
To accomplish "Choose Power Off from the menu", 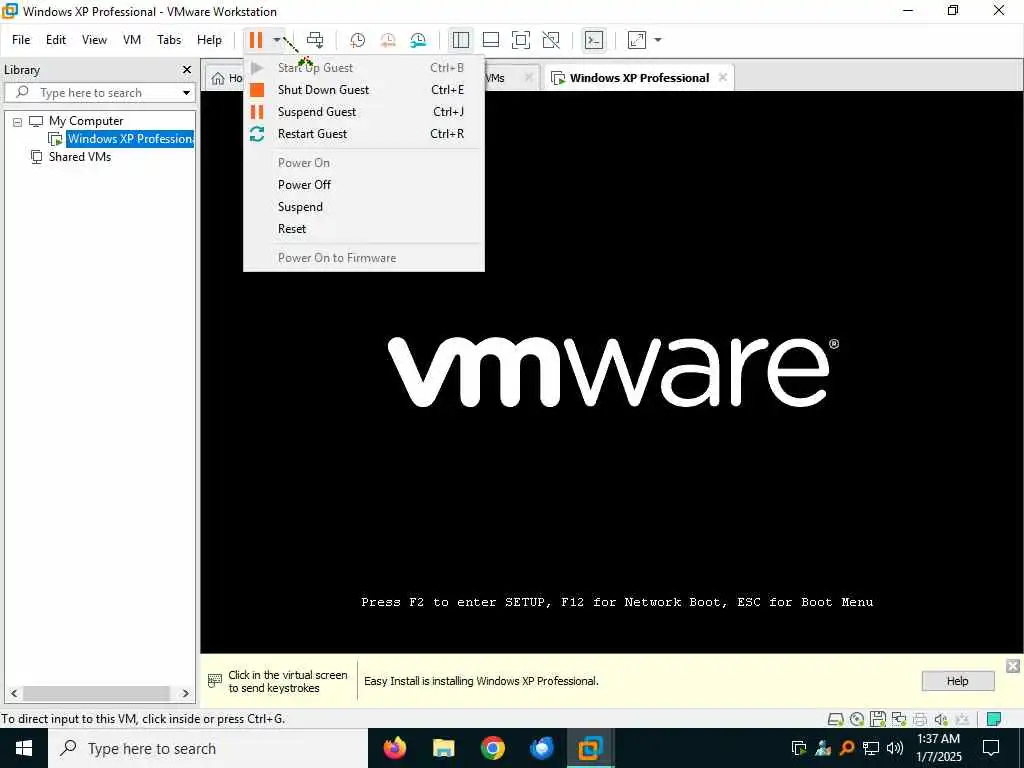I will click(x=364, y=185).
